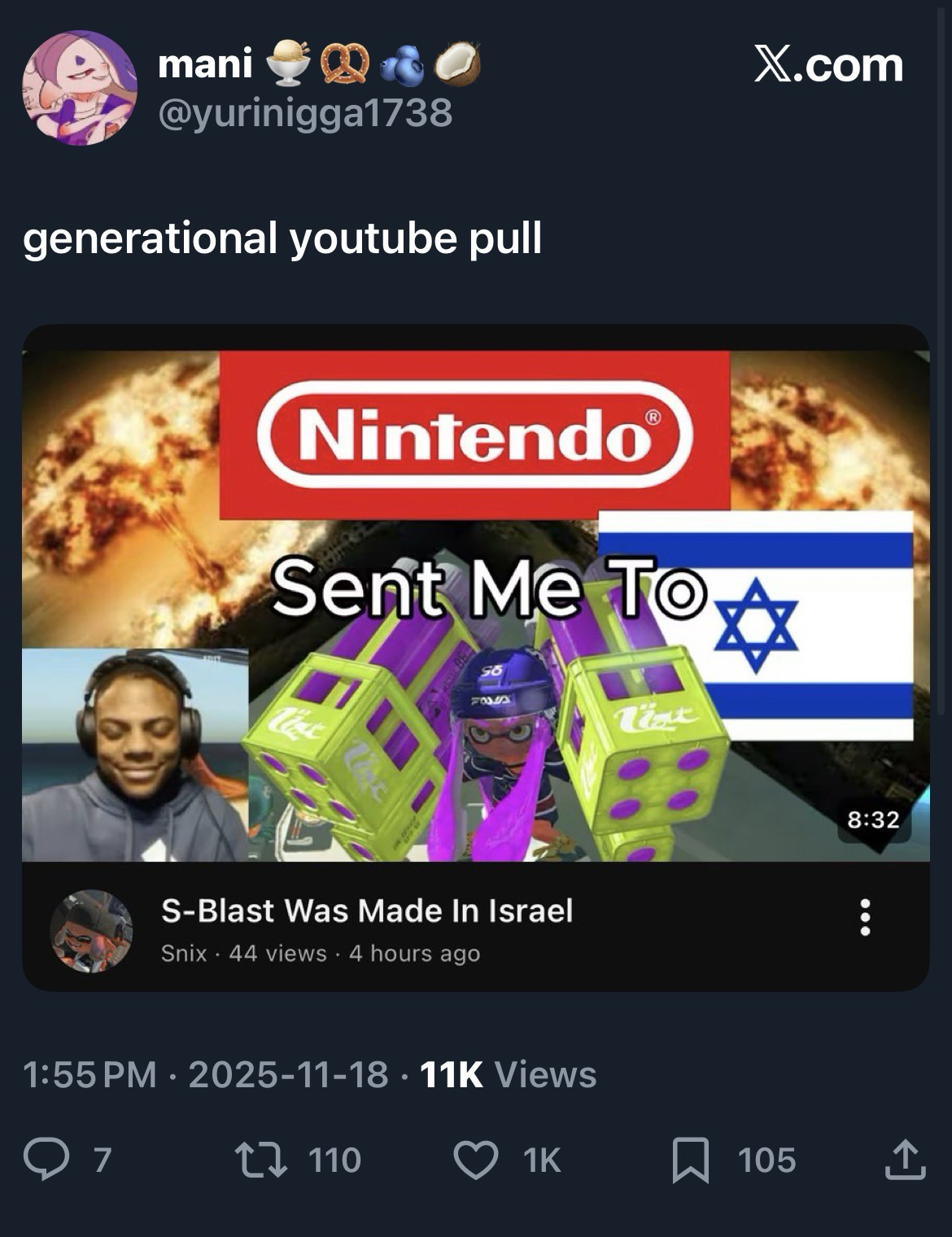Open the video three-dot options menu
This screenshot has width=952, height=1237.
click(x=865, y=917)
